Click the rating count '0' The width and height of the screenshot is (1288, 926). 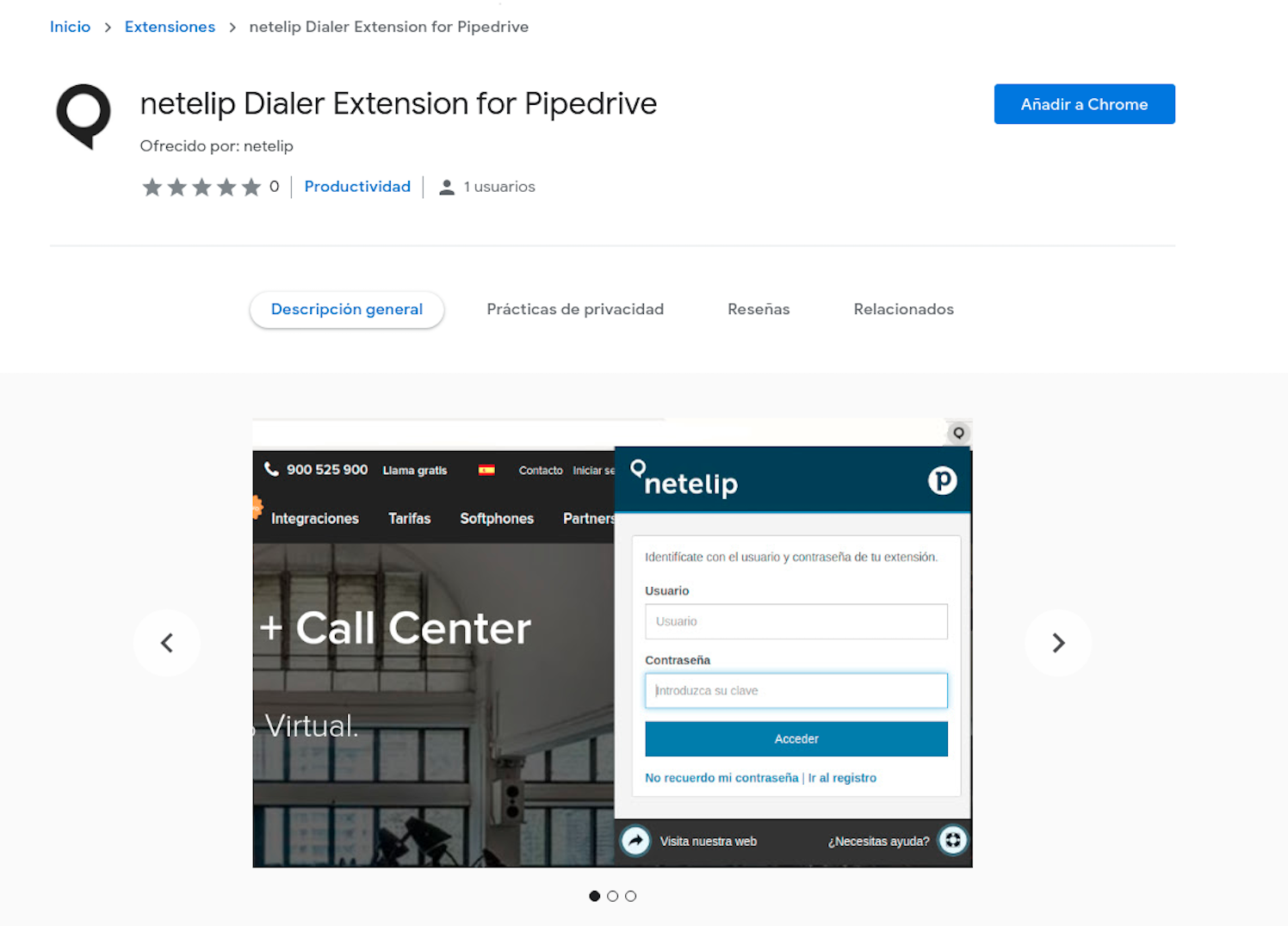click(274, 187)
